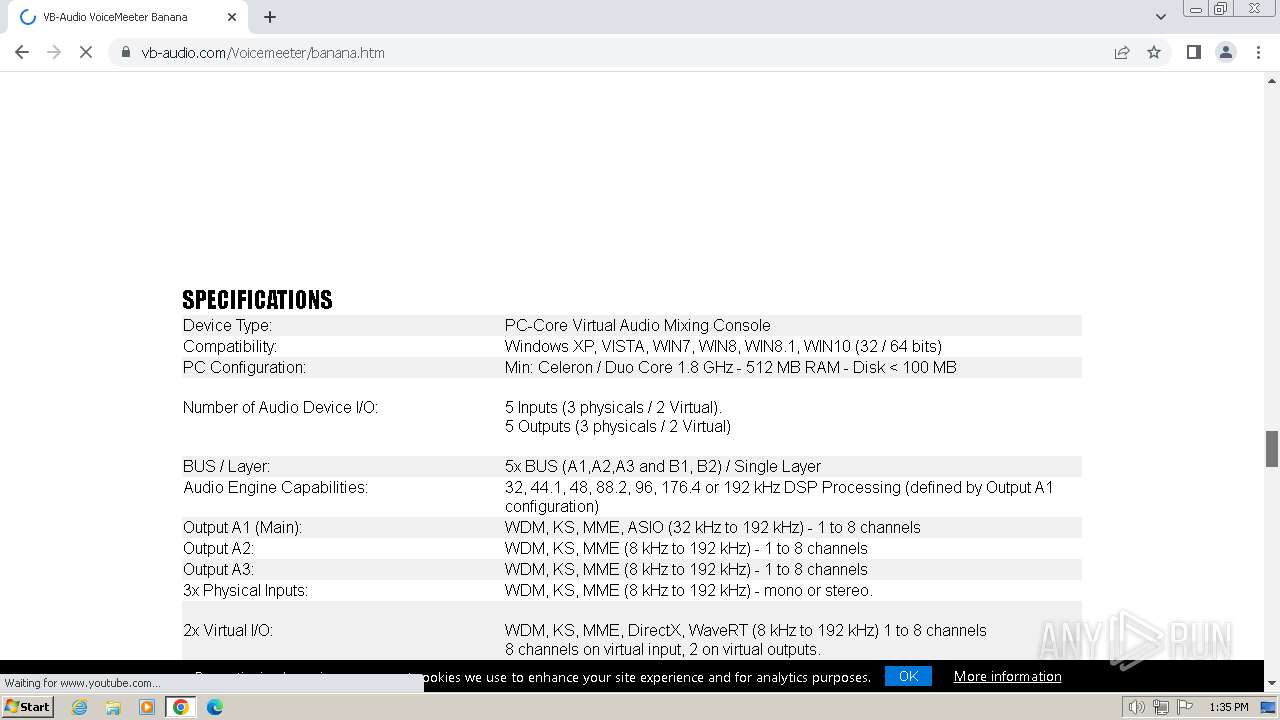Close the VB-Audio VoiceMeeter Banana tab
The width and height of the screenshot is (1280, 720).
(232, 17)
